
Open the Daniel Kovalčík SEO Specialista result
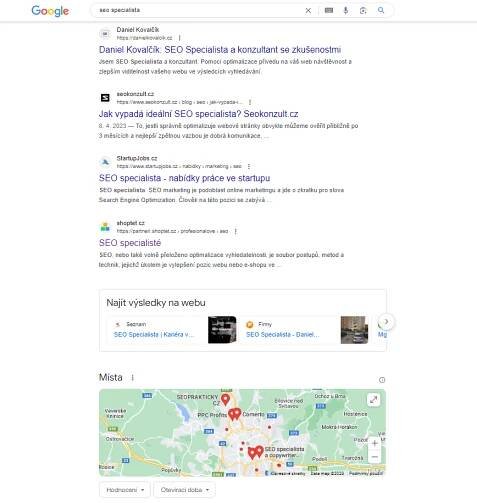point(220,50)
